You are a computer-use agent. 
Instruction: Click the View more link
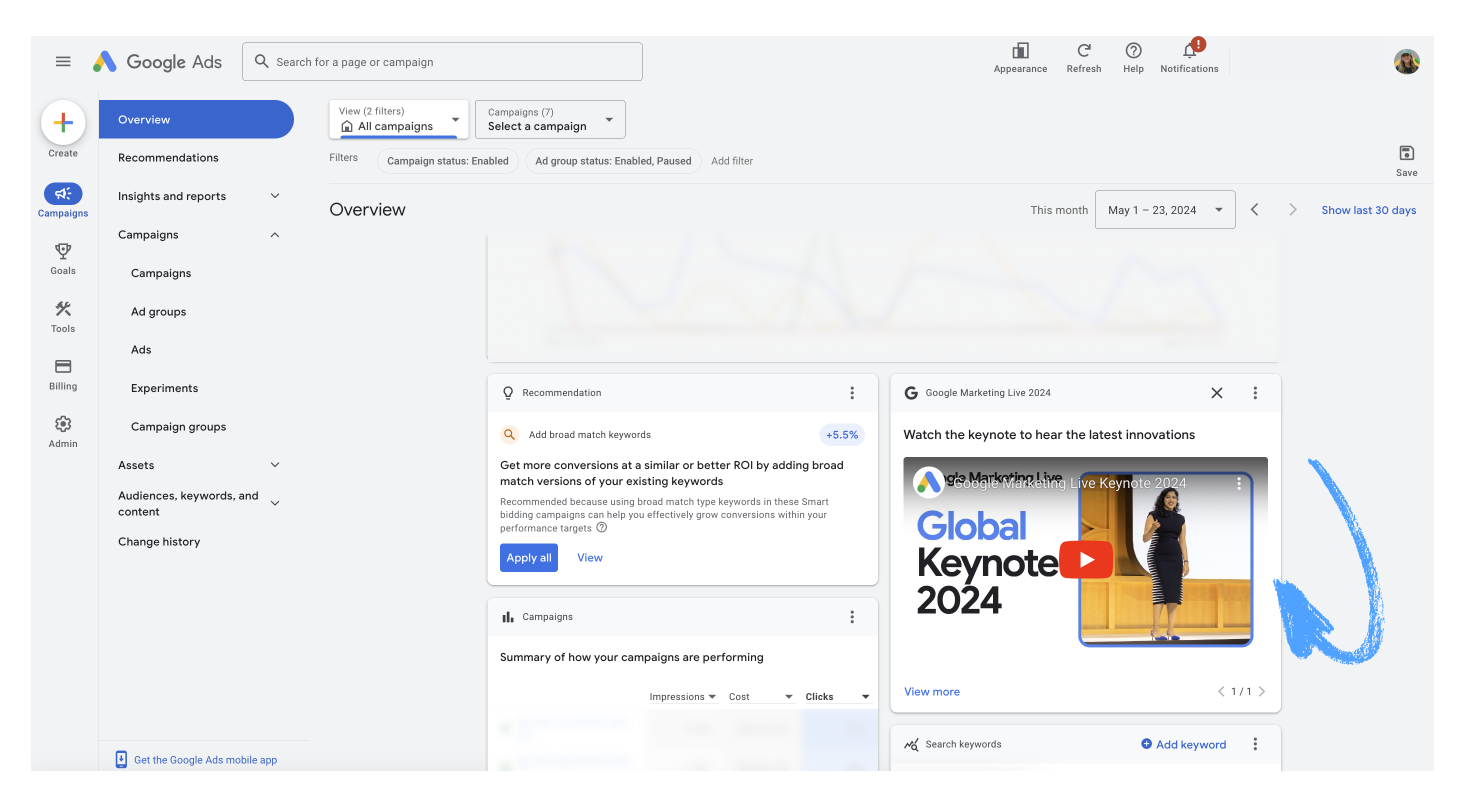click(x=932, y=692)
